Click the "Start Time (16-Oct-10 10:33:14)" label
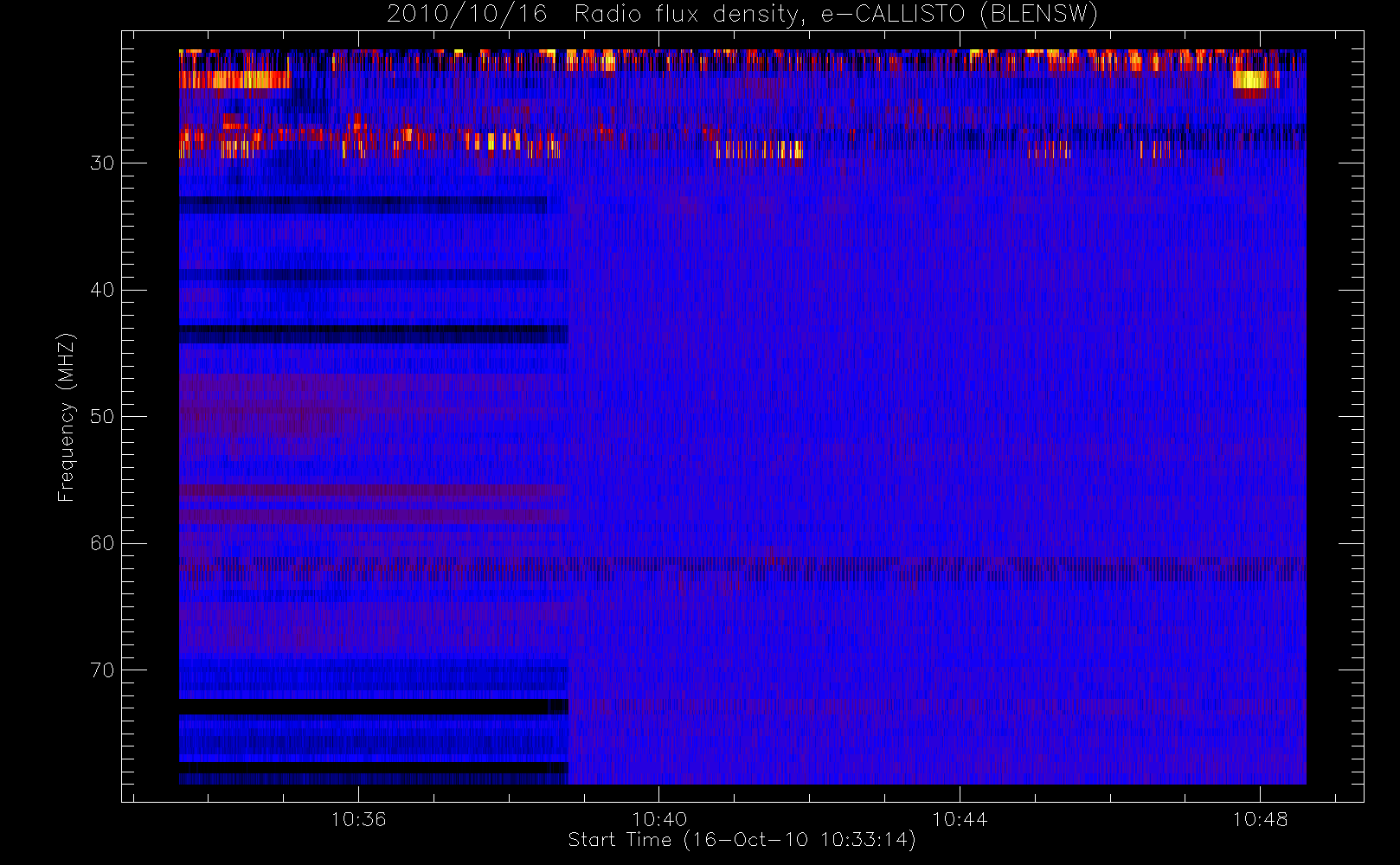Viewport: 1400px width, 865px height. pos(742,840)
